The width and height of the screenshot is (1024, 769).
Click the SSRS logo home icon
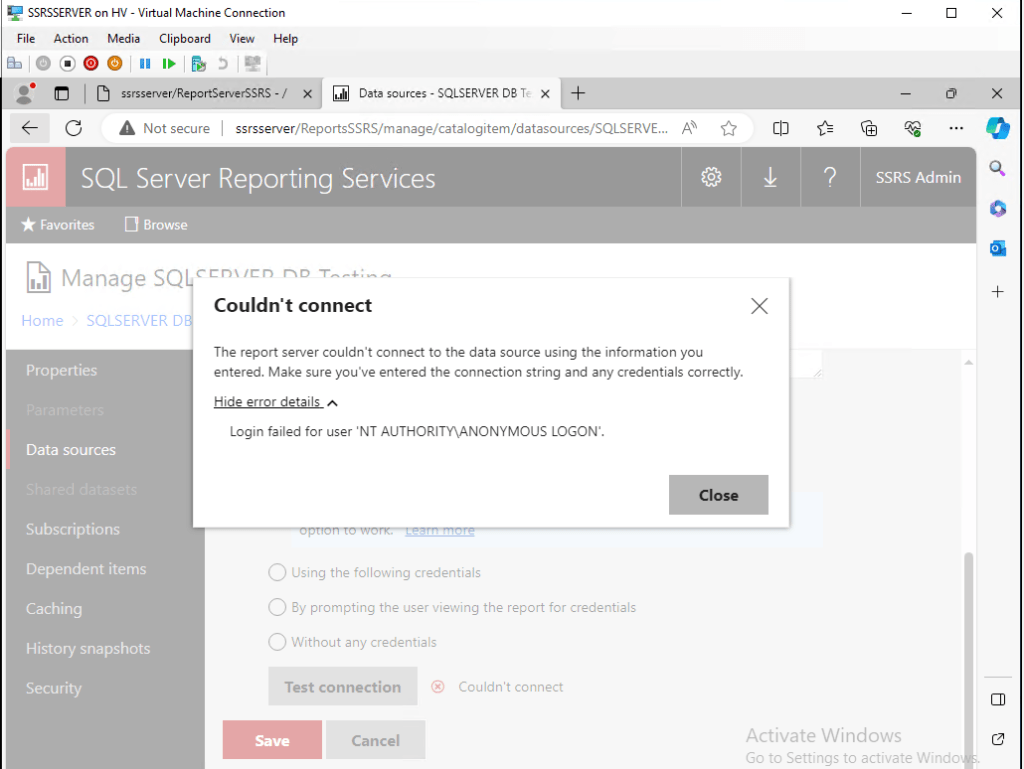pyautogui.click(x=35, y=177)
